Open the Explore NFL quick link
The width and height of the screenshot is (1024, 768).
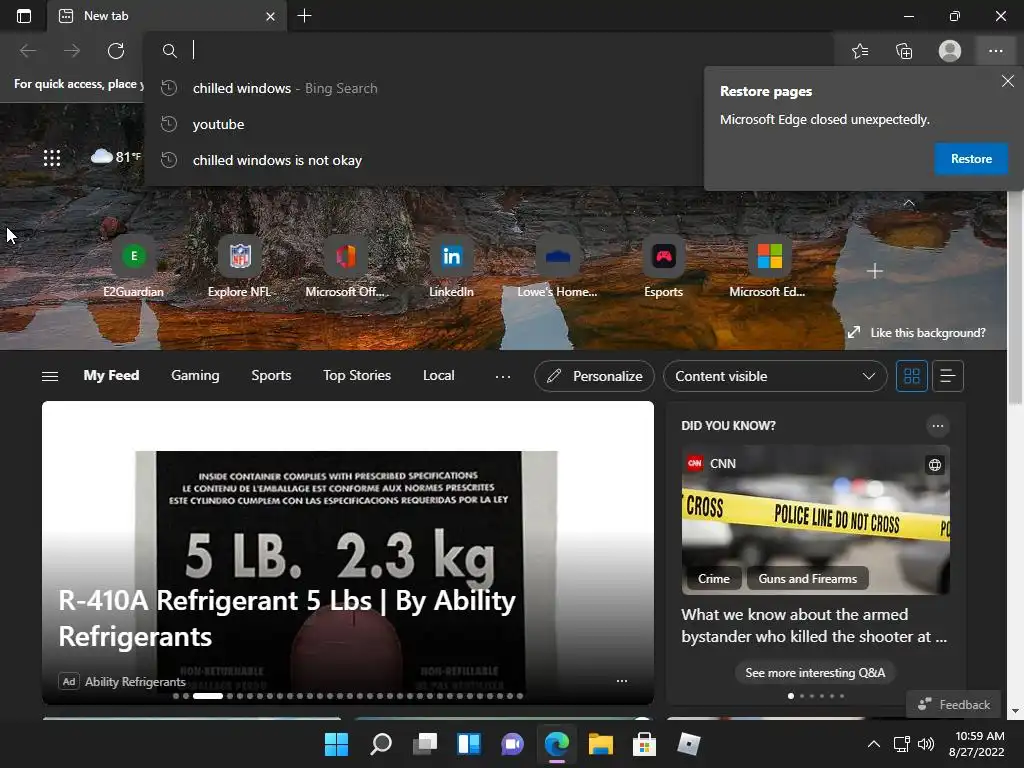[x=240, y=268]
